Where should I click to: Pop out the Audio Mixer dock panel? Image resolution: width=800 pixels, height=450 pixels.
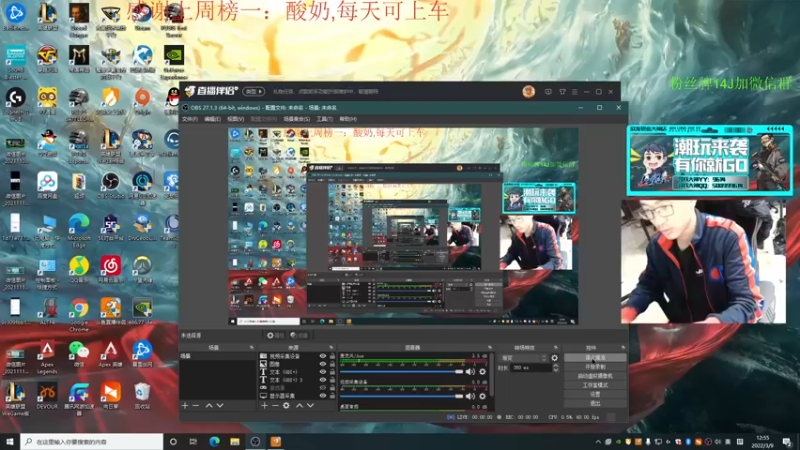490,347
